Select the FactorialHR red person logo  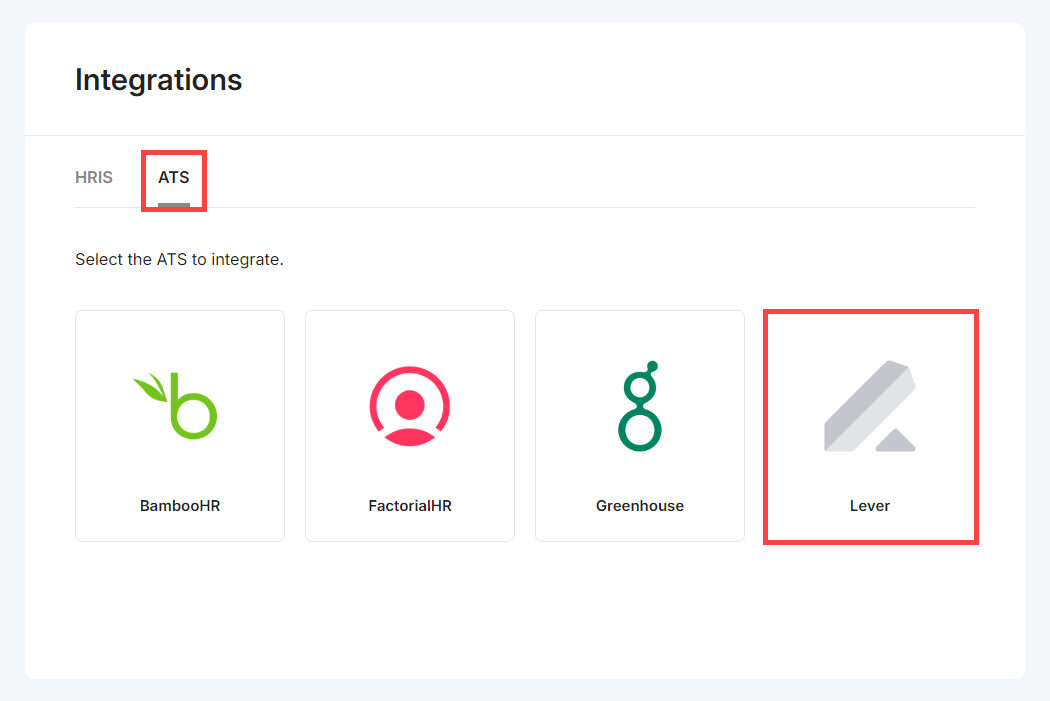(410, 405)
